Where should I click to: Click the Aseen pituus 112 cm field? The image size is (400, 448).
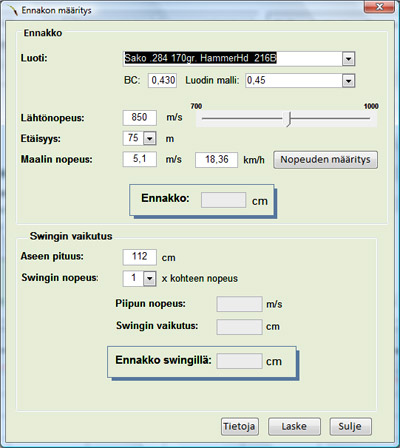(x=140, y=257)
